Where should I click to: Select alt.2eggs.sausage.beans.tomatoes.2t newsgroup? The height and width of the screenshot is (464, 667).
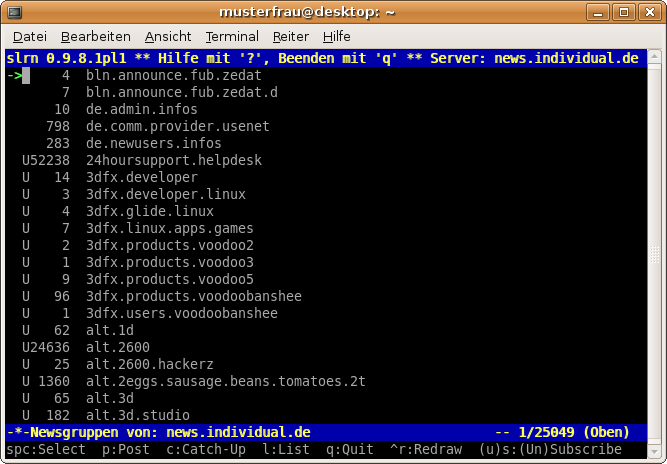point(225,381)
